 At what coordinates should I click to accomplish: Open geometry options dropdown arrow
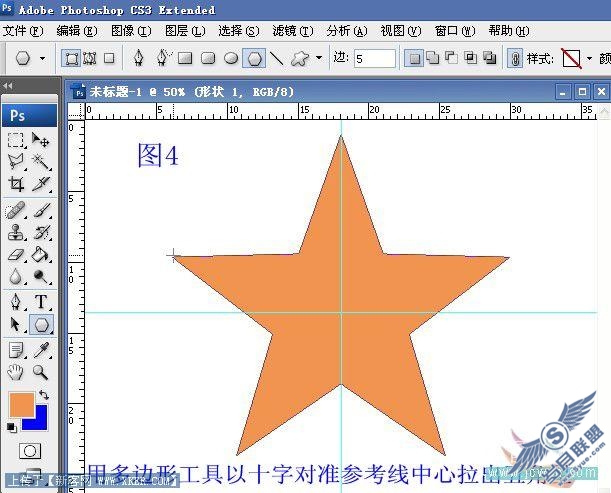[319, 58]
